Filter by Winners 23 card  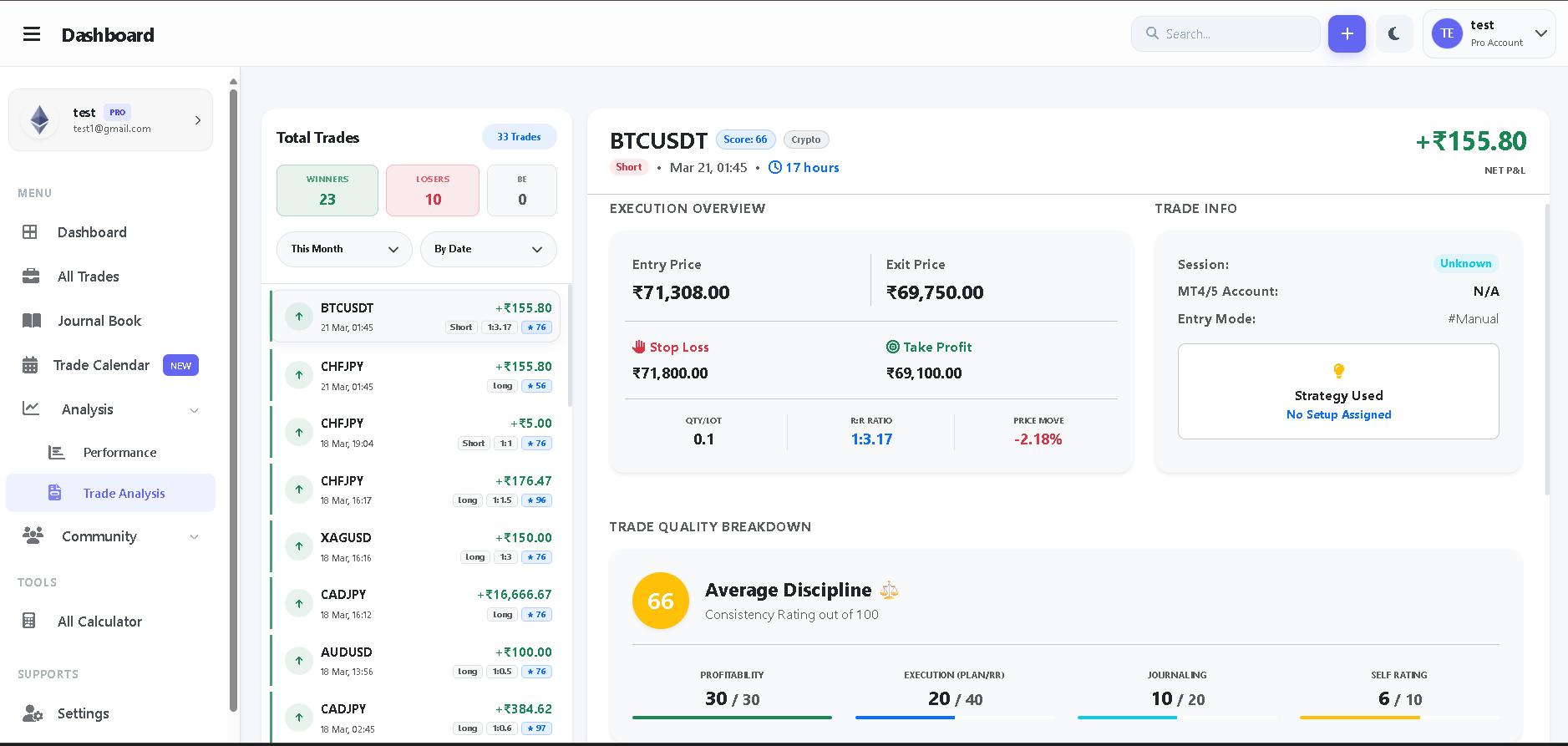pyautogui.click(x=327, y=190)
